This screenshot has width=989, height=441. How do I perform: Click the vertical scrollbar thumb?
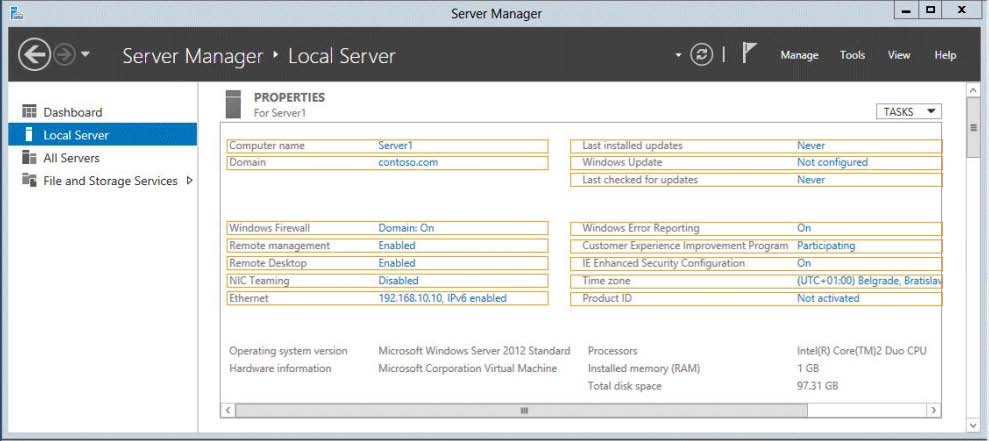coord(973,128)
